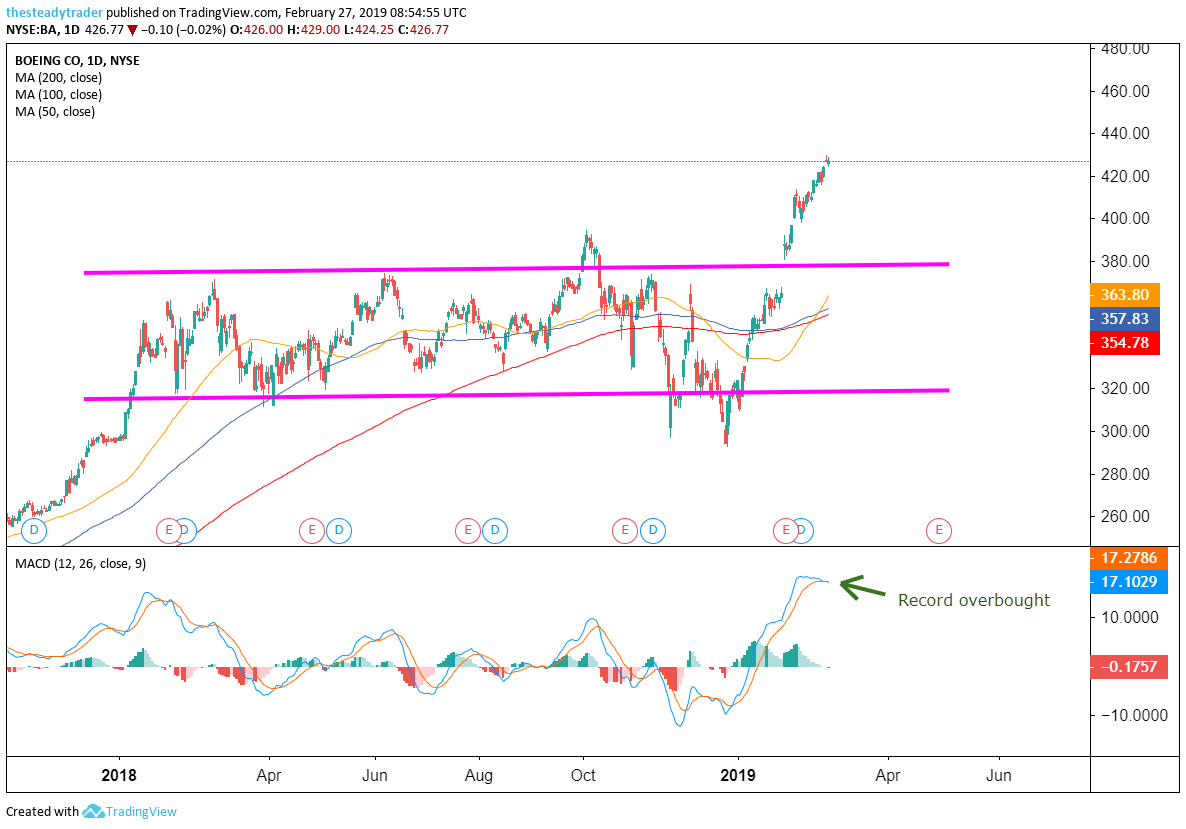The width and height of the screenshot is (1186, 829).
Task: Click the blue 17.1029 MACD value tag
Action: pyautogui.click(x=1129, y=582)
